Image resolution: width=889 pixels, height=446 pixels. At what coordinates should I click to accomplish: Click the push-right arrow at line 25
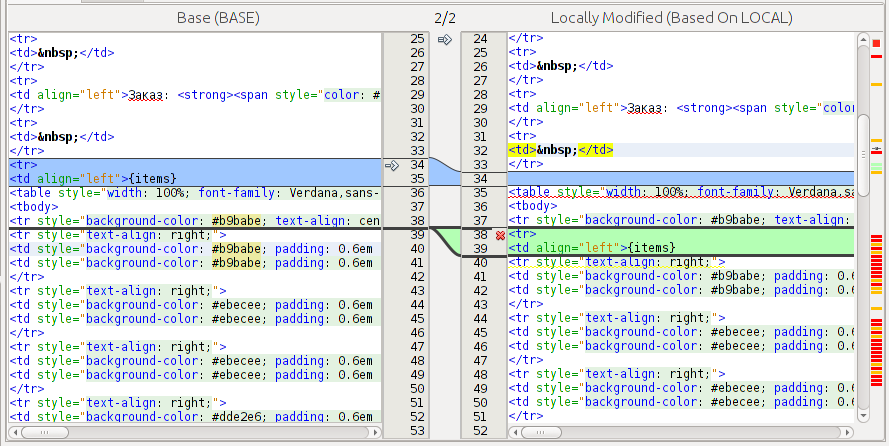[445, 39]
